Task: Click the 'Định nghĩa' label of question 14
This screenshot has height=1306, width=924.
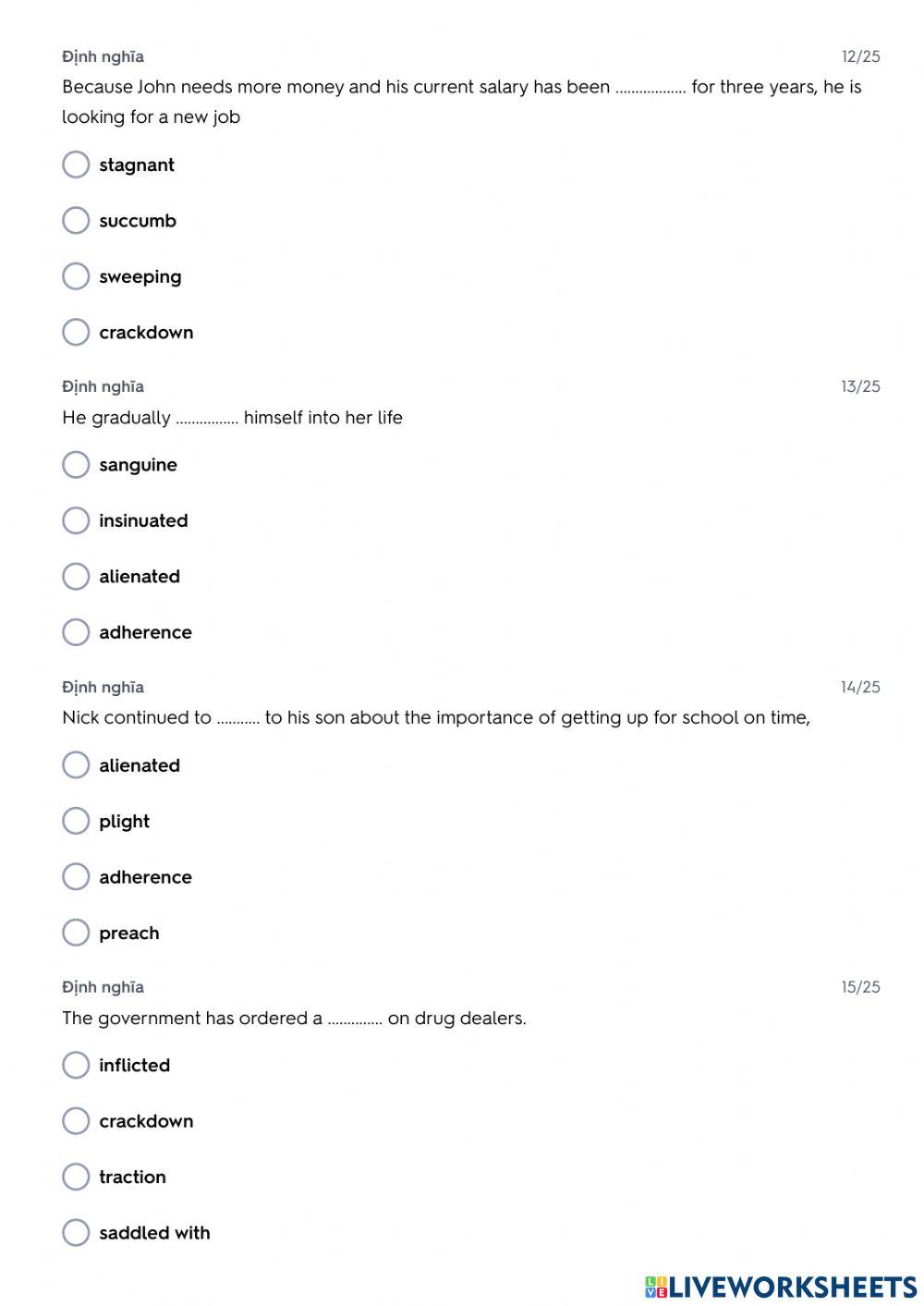Action: click(103, 687)
